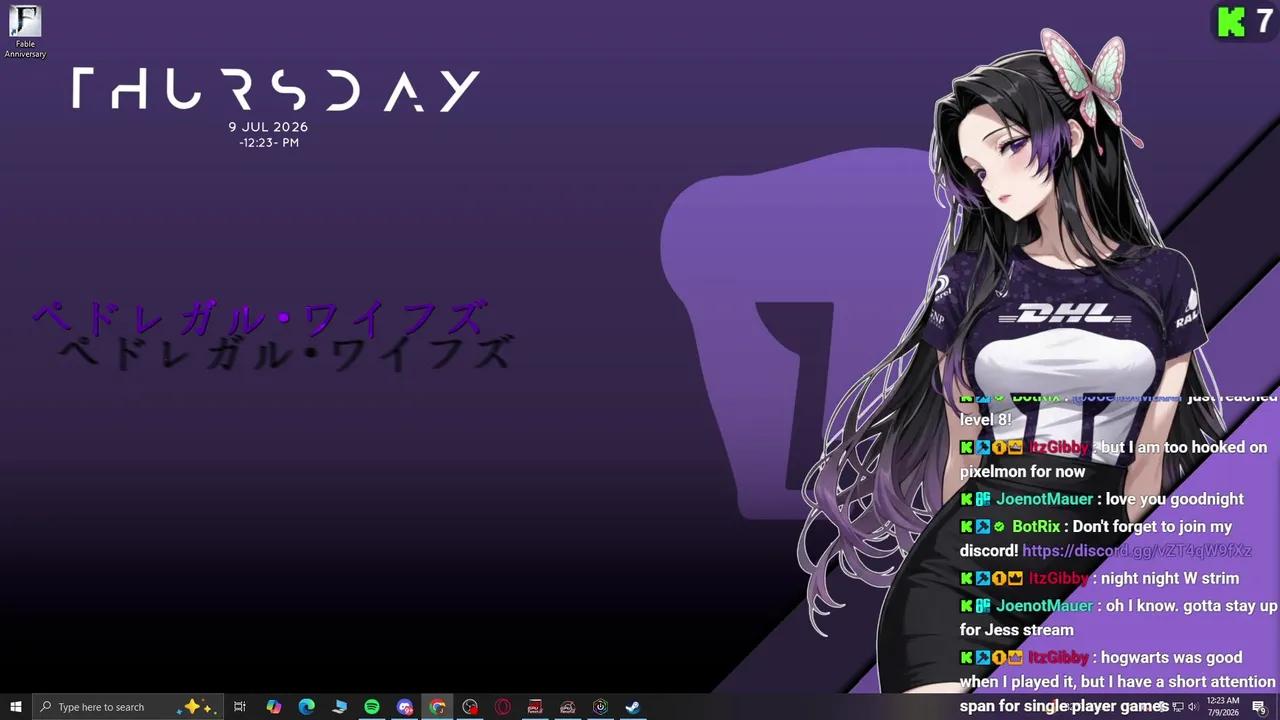Click ItzGibby's 'night night W strim' message
The height and width of the screenshot is (720, 1280).
point(1099,578)
